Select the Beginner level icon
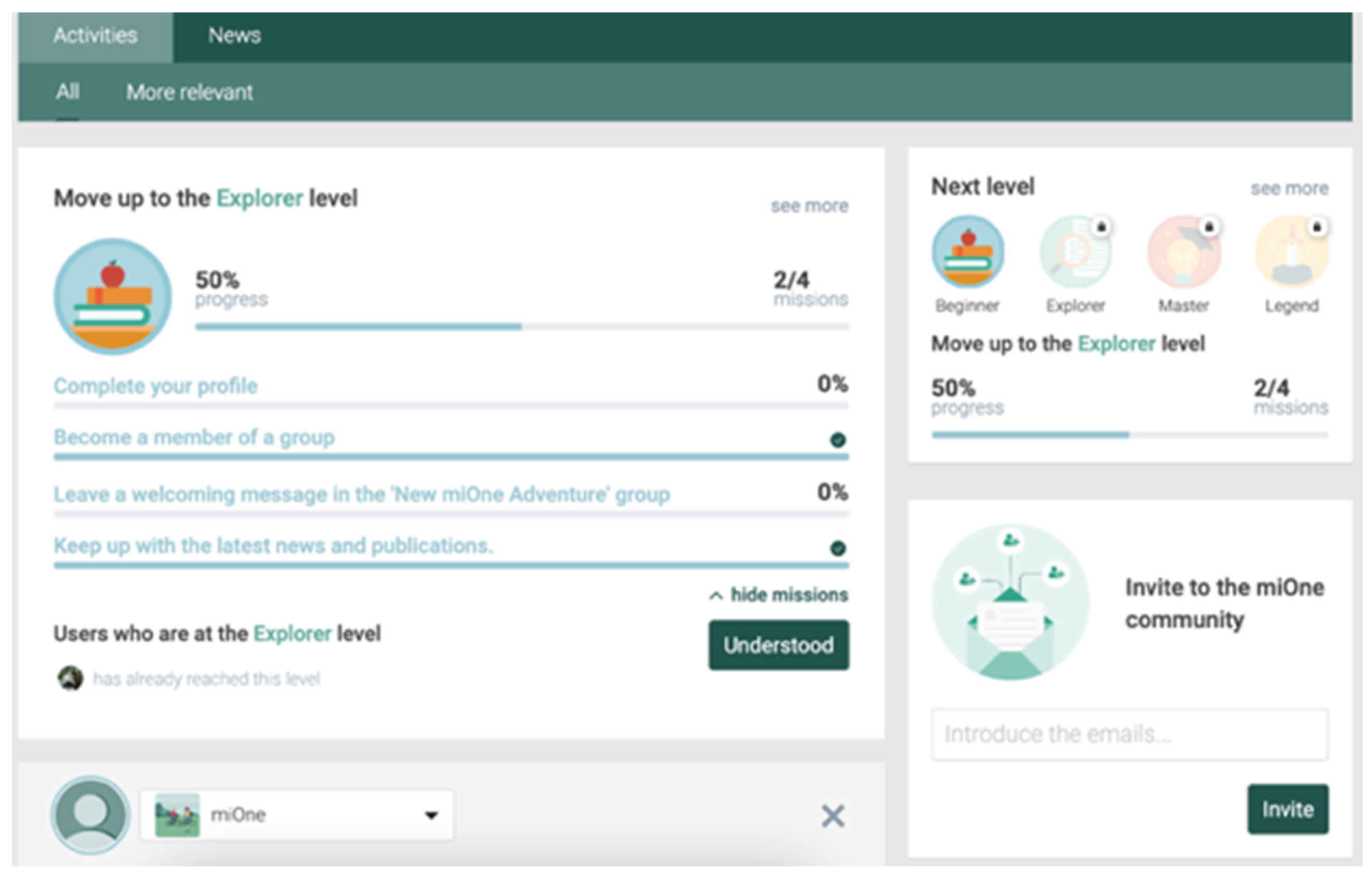This screenshot has width=1372, height=878. [968, 252]
